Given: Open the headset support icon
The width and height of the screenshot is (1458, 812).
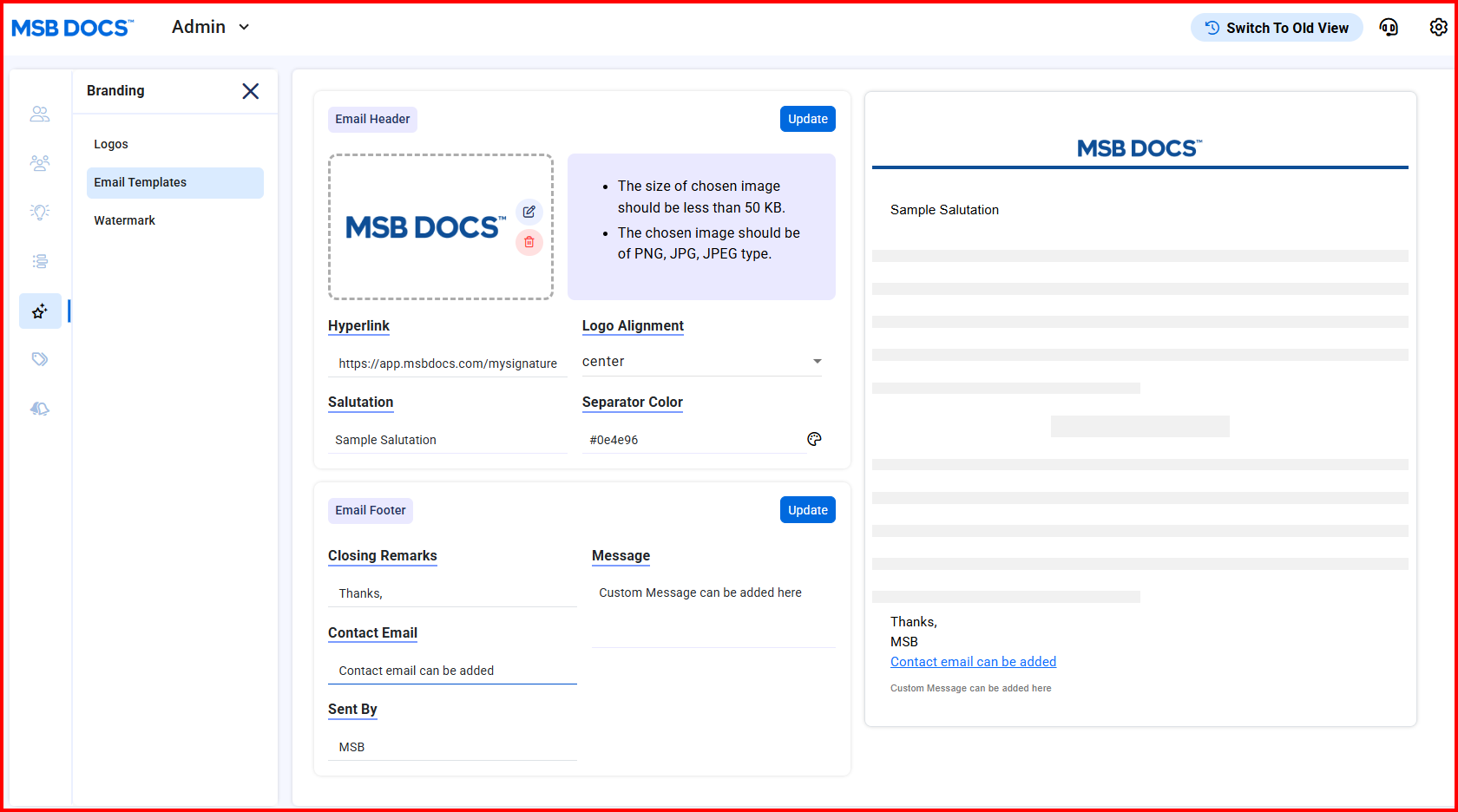Looking at the screenshot, I should (x=1389, y=28).
